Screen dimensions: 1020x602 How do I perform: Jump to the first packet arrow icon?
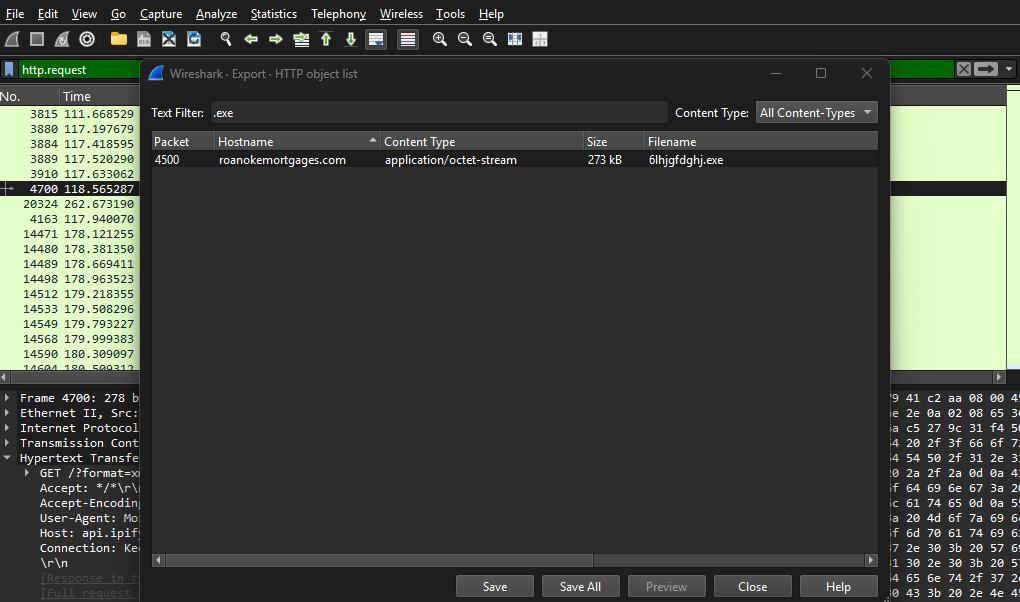(326, 39)
